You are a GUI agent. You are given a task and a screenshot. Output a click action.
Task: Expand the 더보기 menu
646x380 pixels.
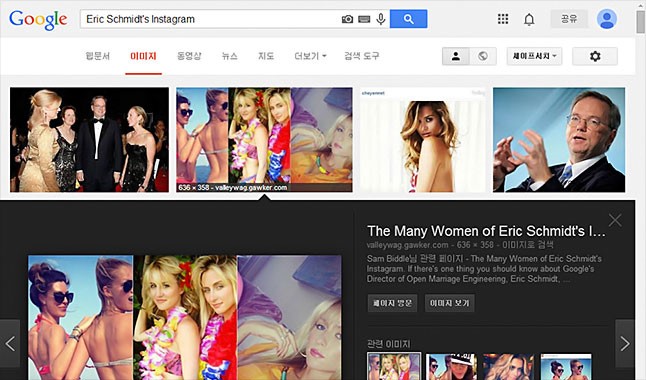click(310, 56)
